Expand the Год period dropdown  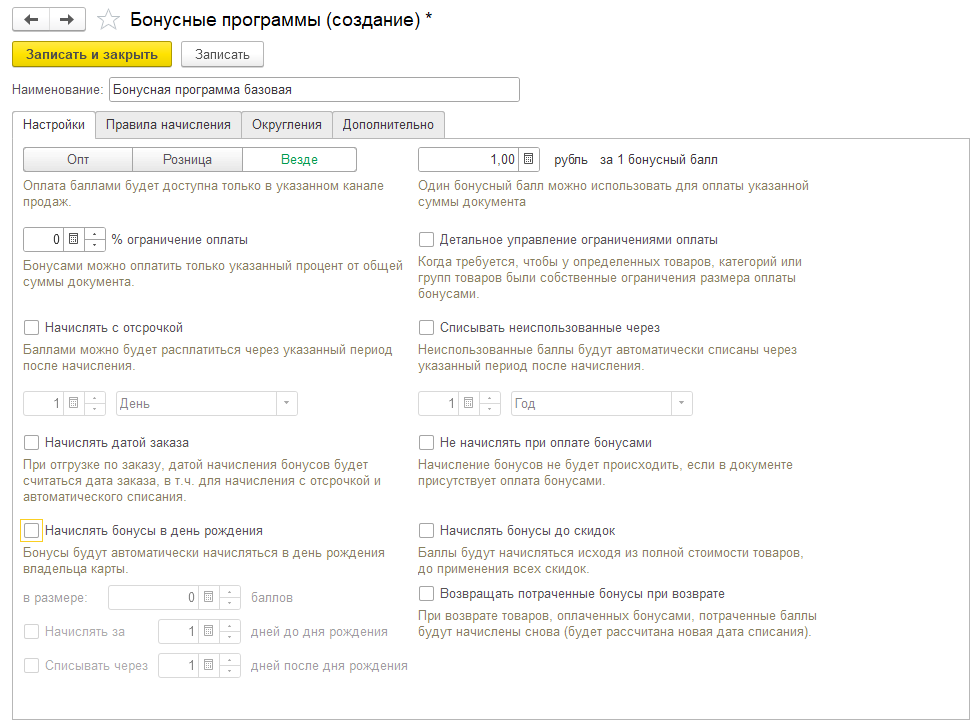(681, 403)
